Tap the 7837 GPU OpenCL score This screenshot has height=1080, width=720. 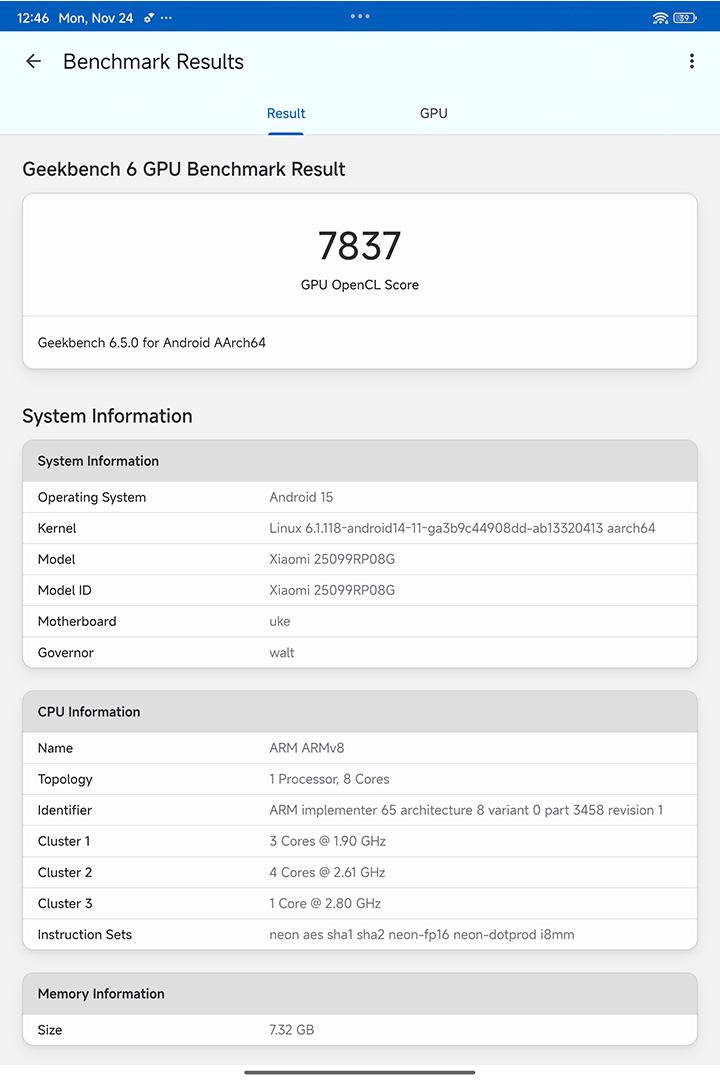coord(359,246)
